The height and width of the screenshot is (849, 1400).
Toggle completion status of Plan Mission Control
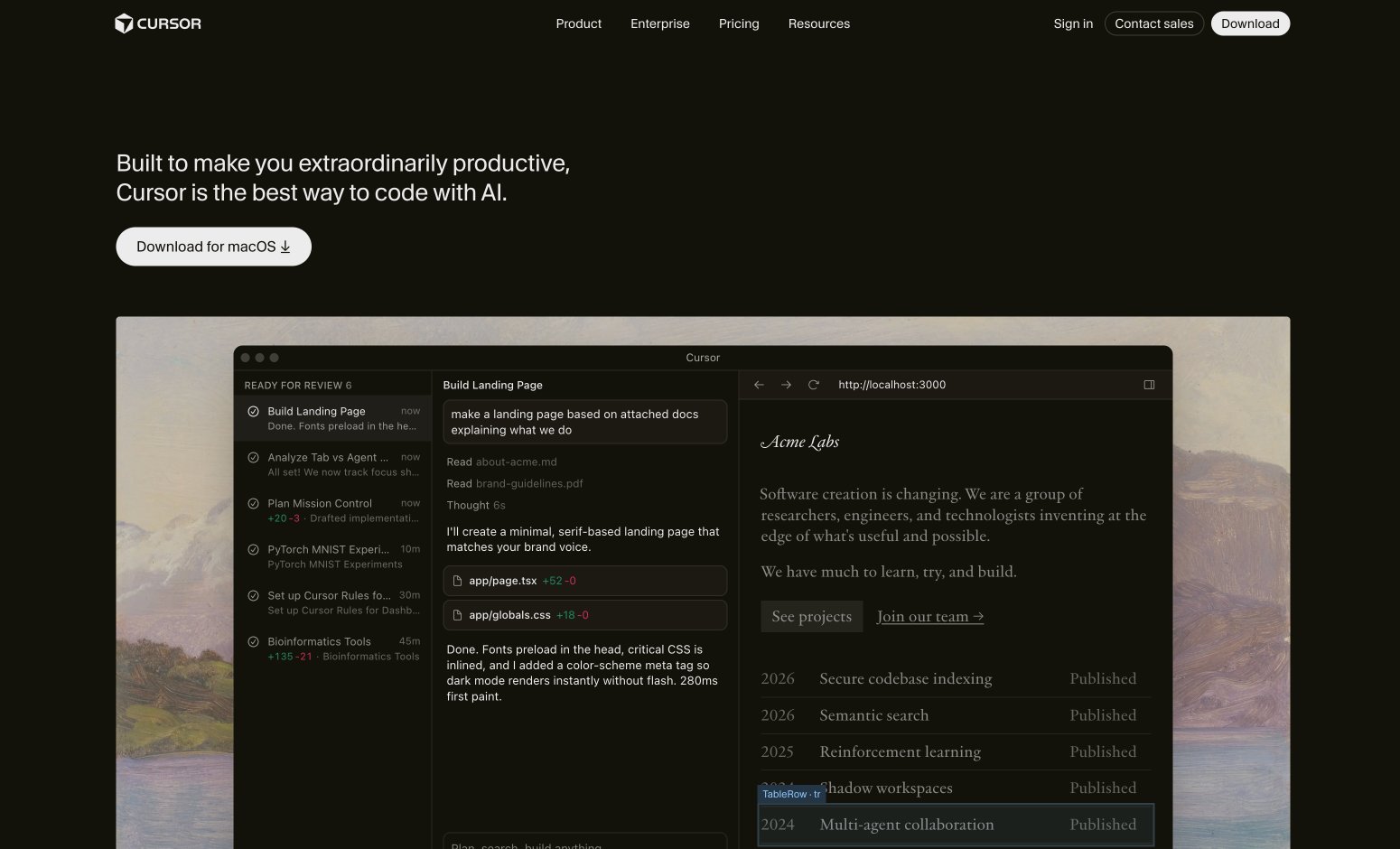point(252,504)
